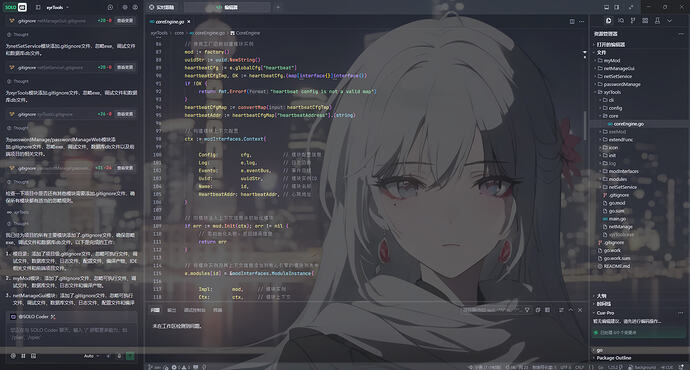The height and width of the screenshot is (370, 690).
Task: Open settings gear in chat header
Action: point(125,7)
